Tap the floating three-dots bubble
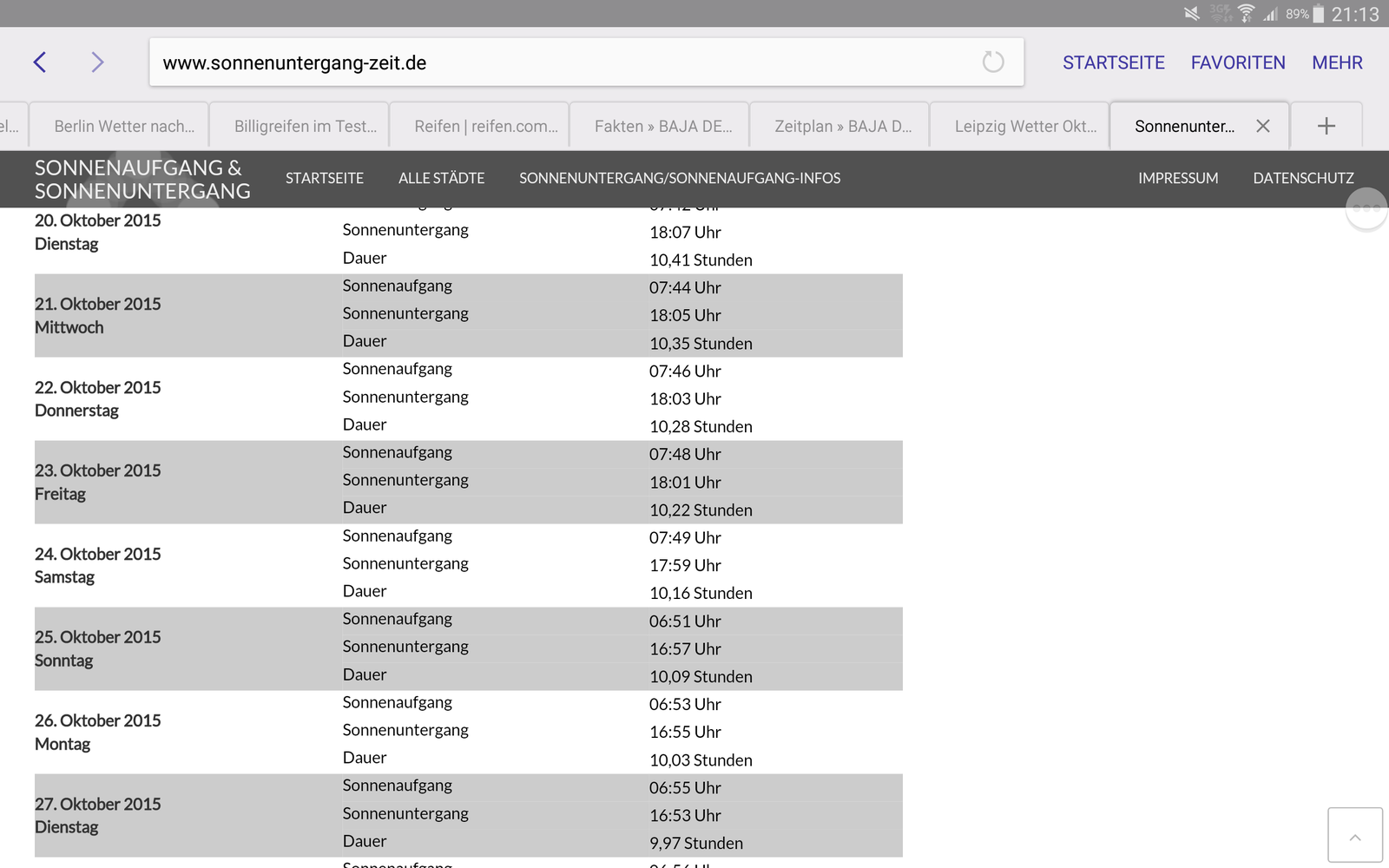This screenshot has height=868, width=1389. click(x=1366, y=208)
